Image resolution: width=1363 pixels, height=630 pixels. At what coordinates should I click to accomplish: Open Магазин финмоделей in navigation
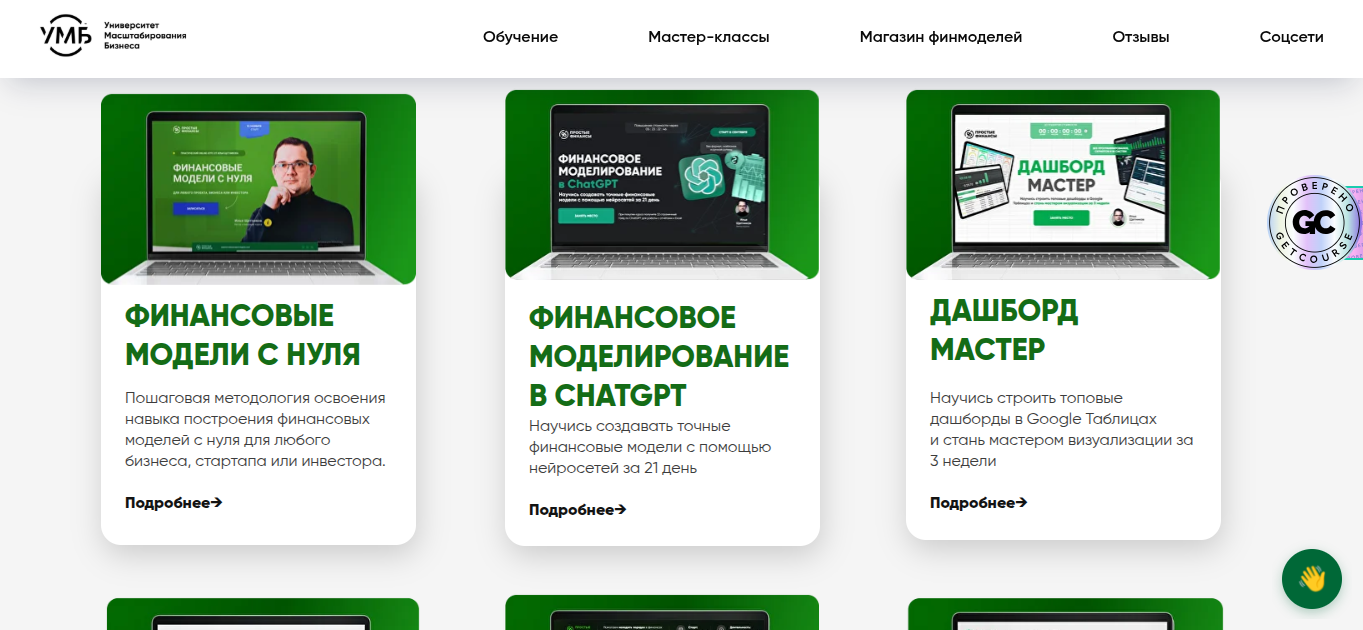tap(941, 37)
